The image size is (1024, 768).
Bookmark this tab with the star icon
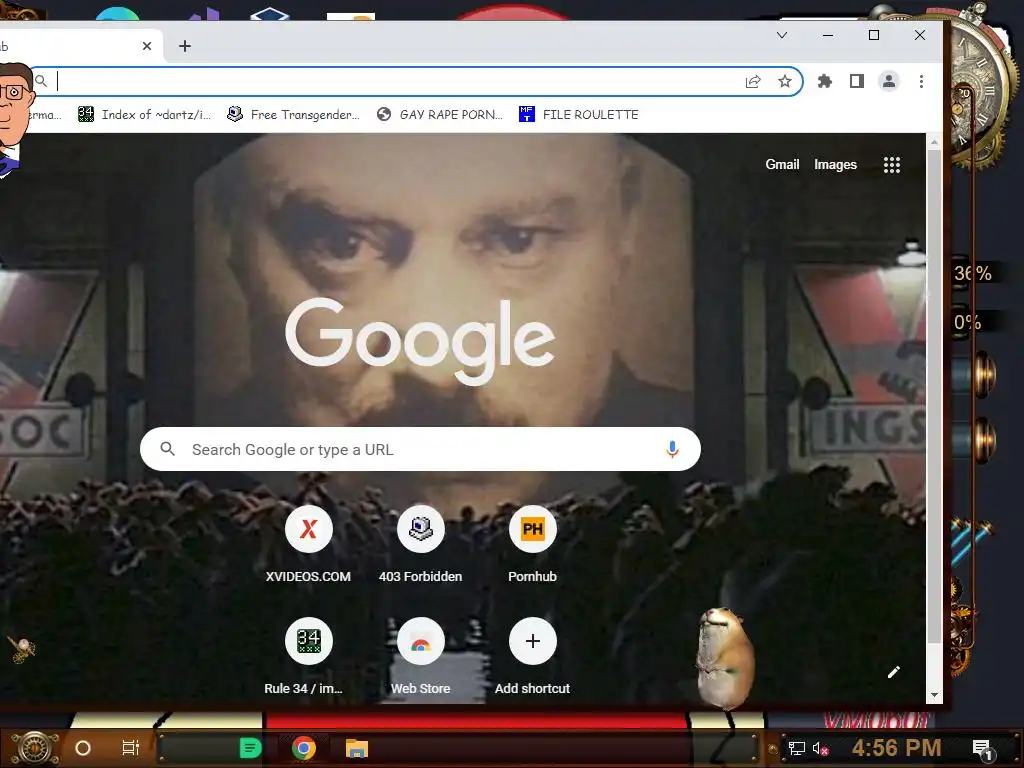coord(785,81)
